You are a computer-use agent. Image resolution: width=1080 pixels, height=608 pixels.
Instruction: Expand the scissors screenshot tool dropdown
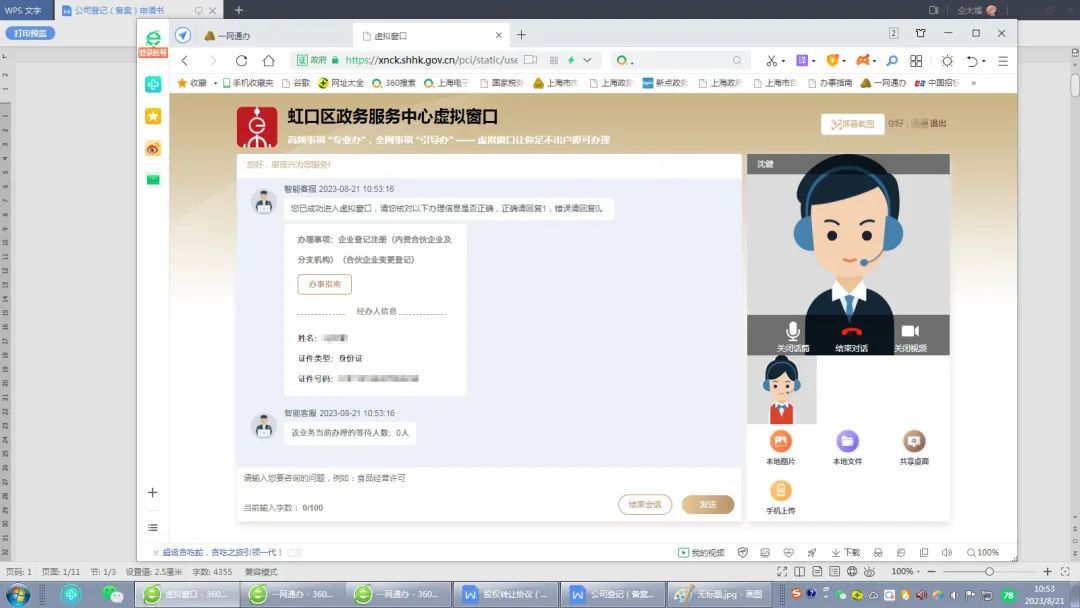(x=783, y=61)
